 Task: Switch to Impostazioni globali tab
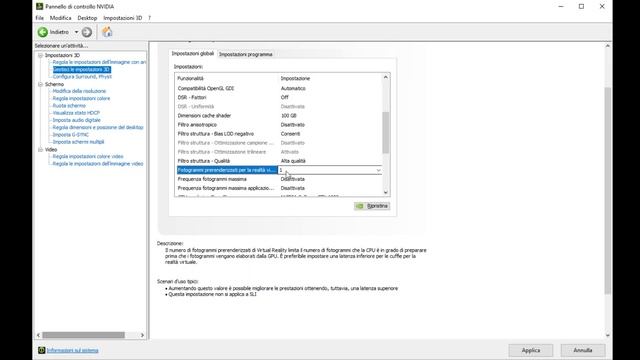(193, 53)
